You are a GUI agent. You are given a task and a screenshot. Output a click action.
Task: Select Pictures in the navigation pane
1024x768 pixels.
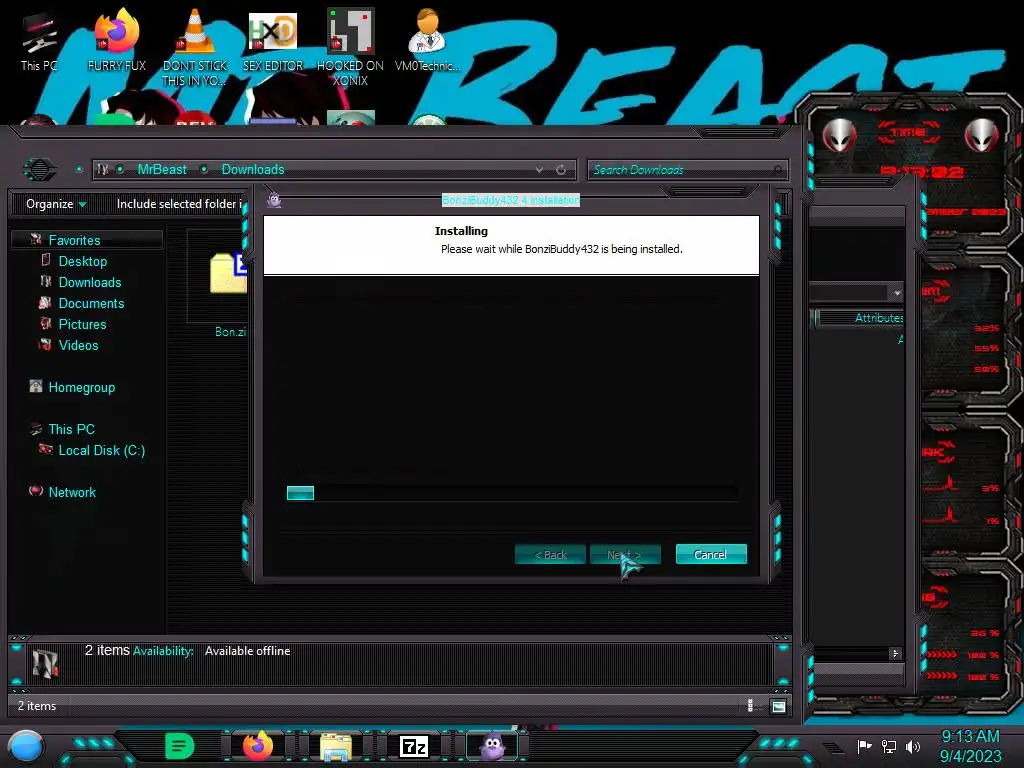[82, 324]
